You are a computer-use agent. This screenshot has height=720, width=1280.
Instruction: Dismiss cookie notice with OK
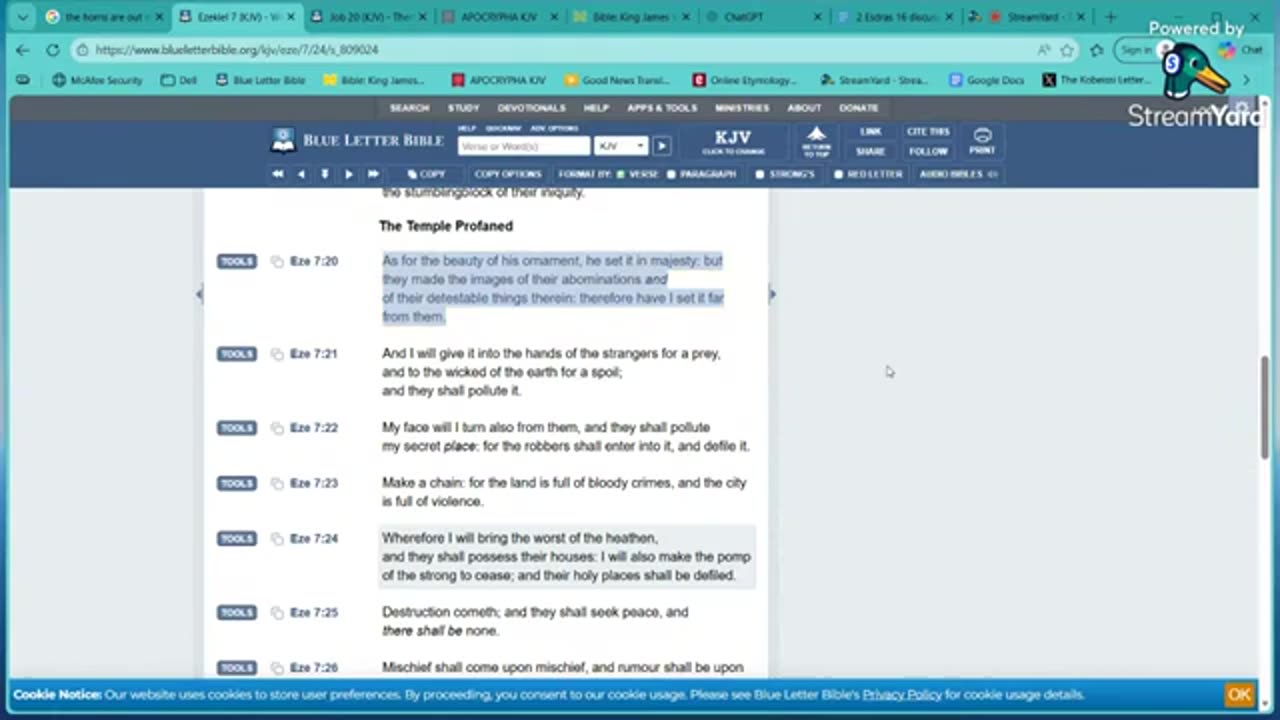coord(1239,694)
